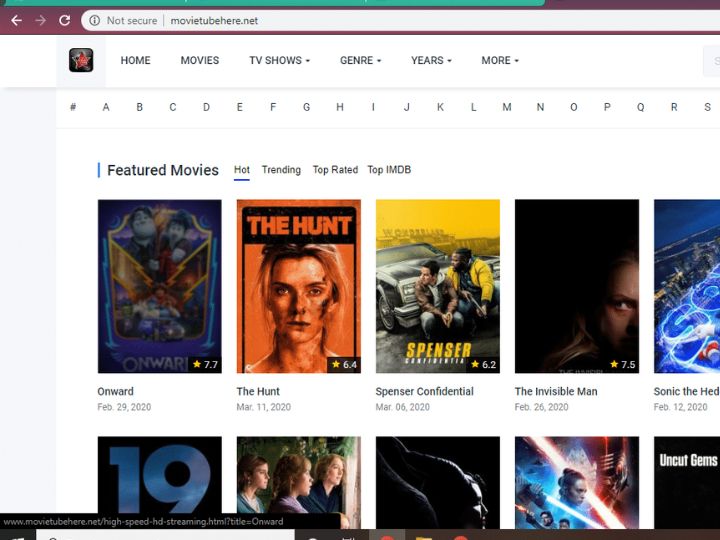720x540 pixels.
Task: Click the Mar. 11, 2020 date text
Action: click(x=264, y=407)
